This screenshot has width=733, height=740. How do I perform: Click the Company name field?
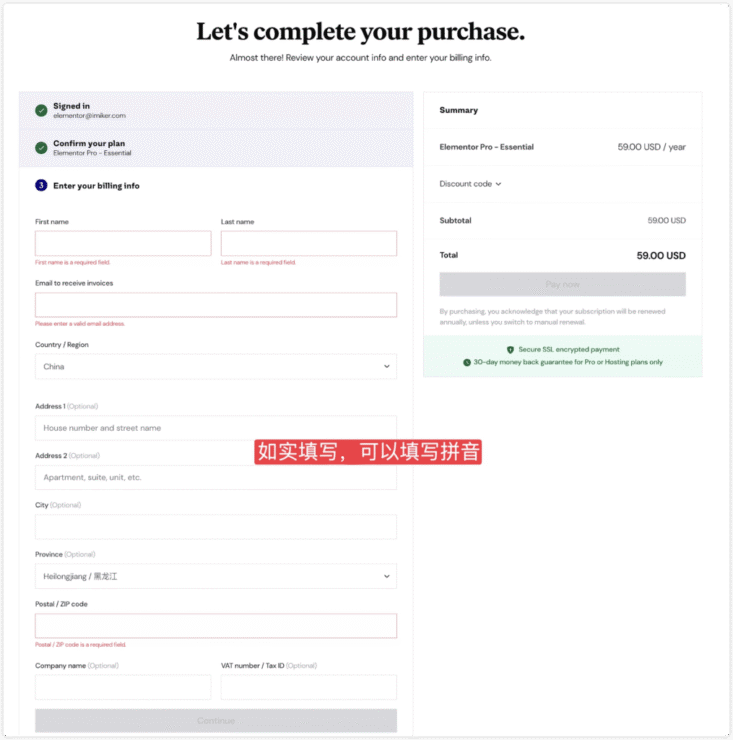click(x=123, y=687)
